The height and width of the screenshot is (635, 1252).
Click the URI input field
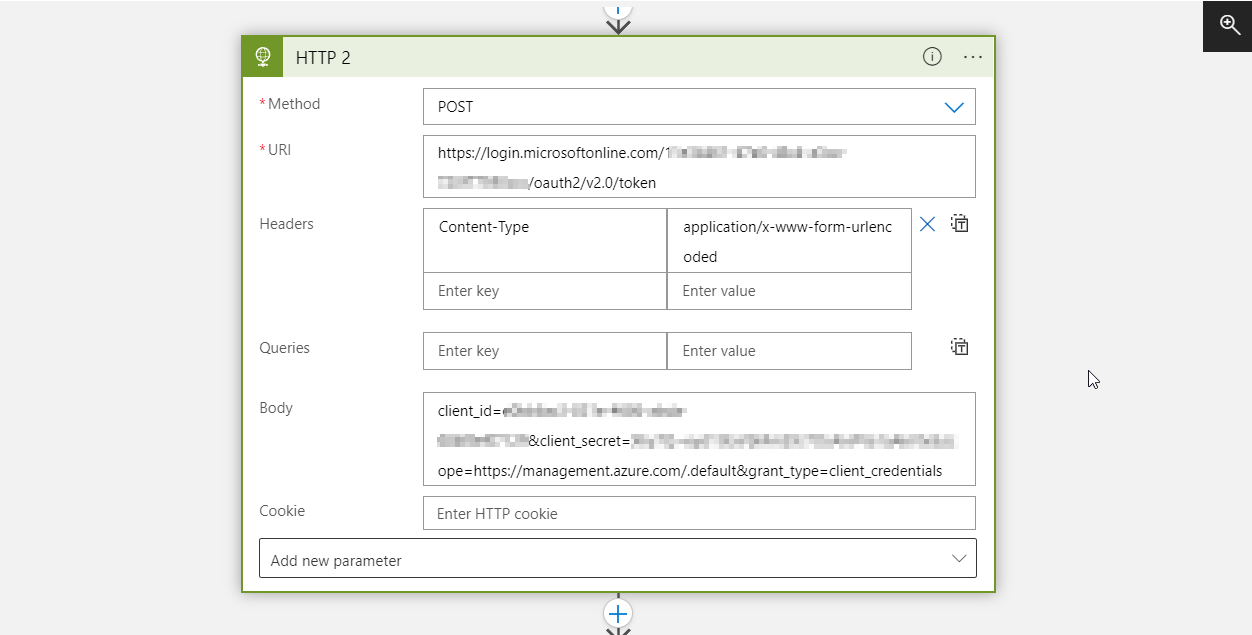click(x=699, y=167)
